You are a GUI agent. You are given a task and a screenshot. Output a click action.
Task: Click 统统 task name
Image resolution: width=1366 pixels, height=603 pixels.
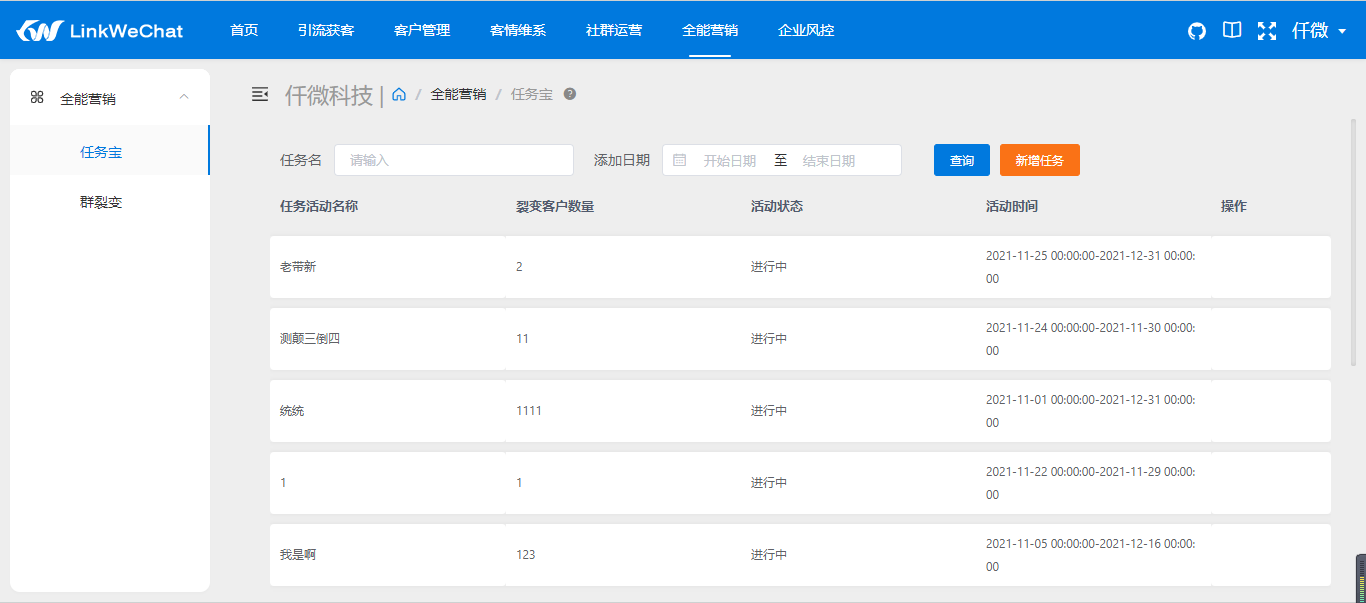click(292, 411)
